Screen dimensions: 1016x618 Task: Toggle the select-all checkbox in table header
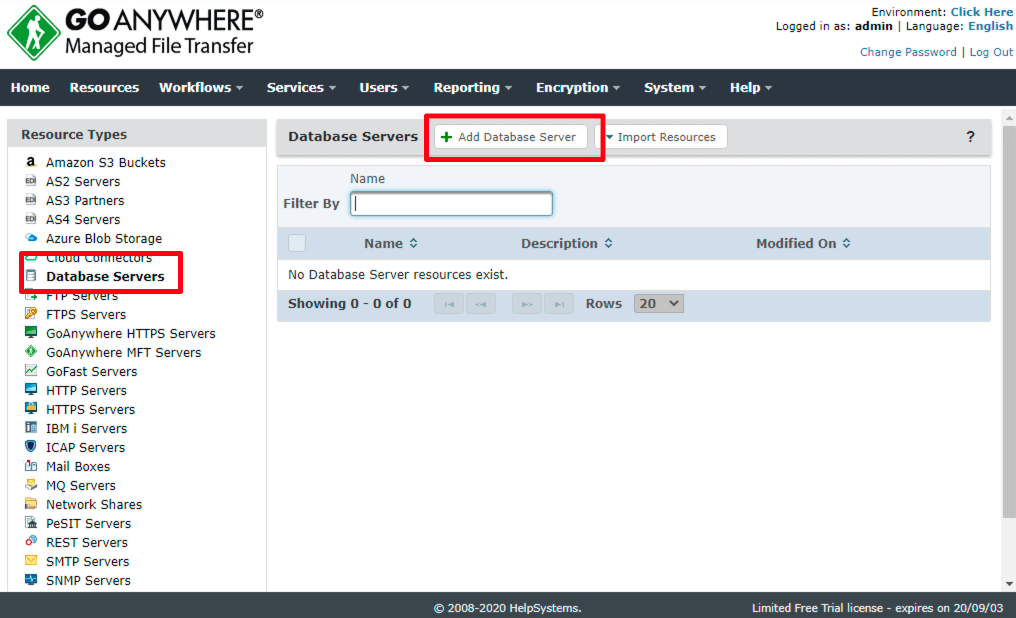[297, 243]
